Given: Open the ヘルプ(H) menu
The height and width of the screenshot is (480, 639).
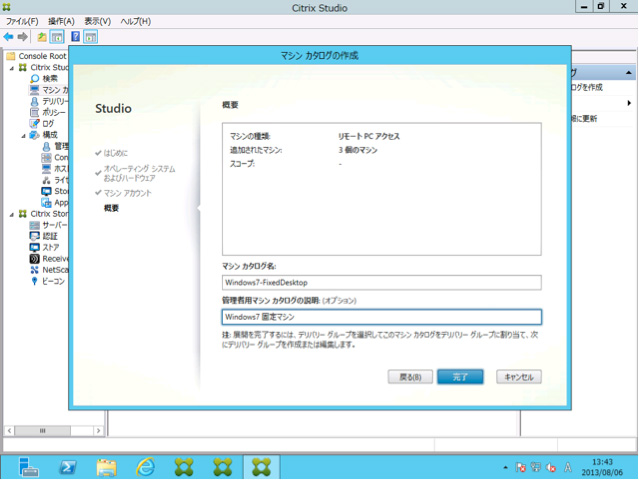Looking at the screenshot, I should (x=136, y=21).
